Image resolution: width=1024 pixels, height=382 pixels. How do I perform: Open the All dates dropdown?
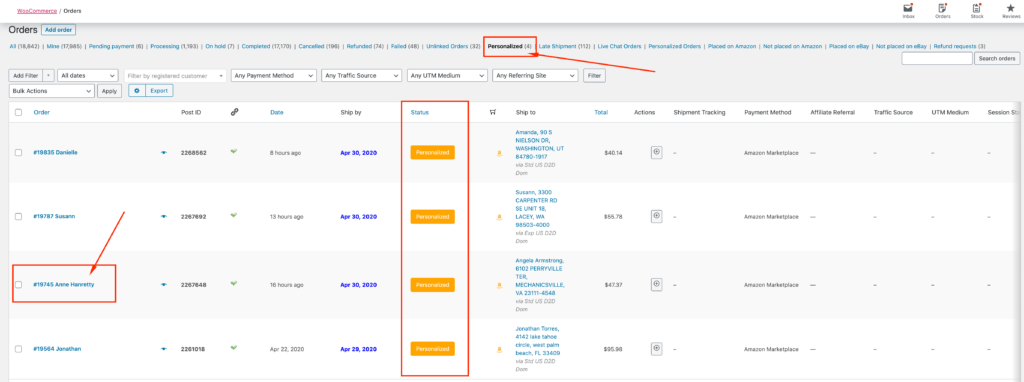[88, 76]
